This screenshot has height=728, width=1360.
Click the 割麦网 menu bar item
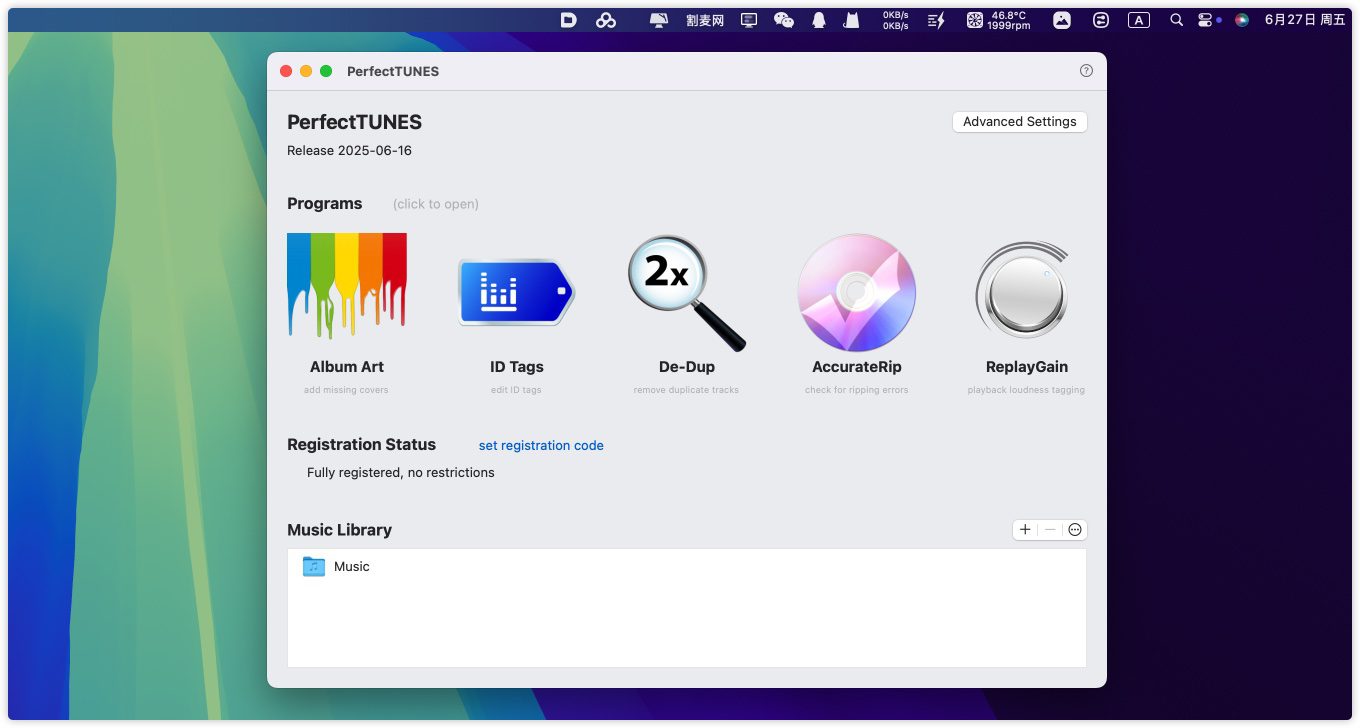pyautogui.click(x=705, y=20)
